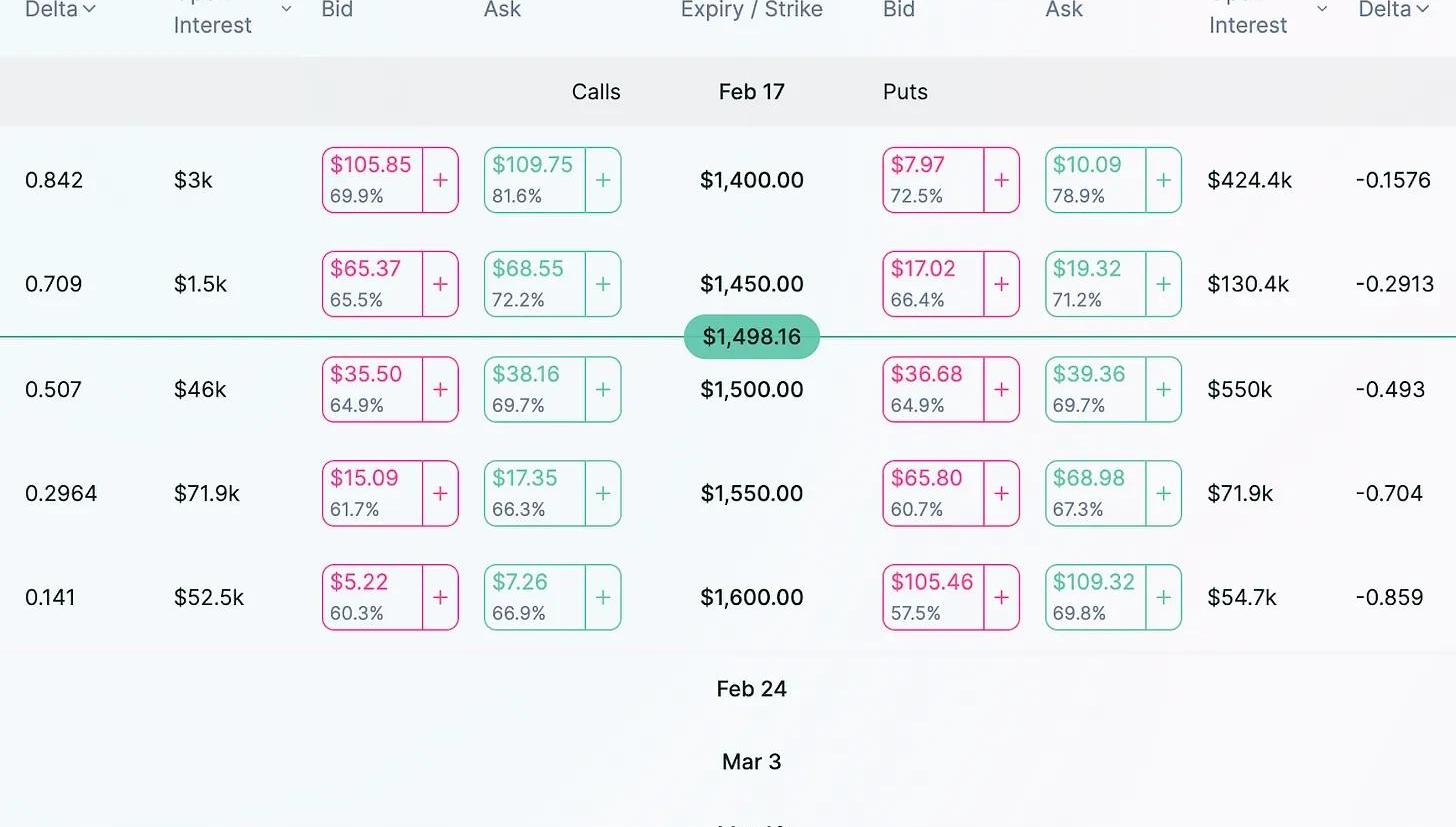Click the $1,498.16 current price marker

[x=751, y=337]
